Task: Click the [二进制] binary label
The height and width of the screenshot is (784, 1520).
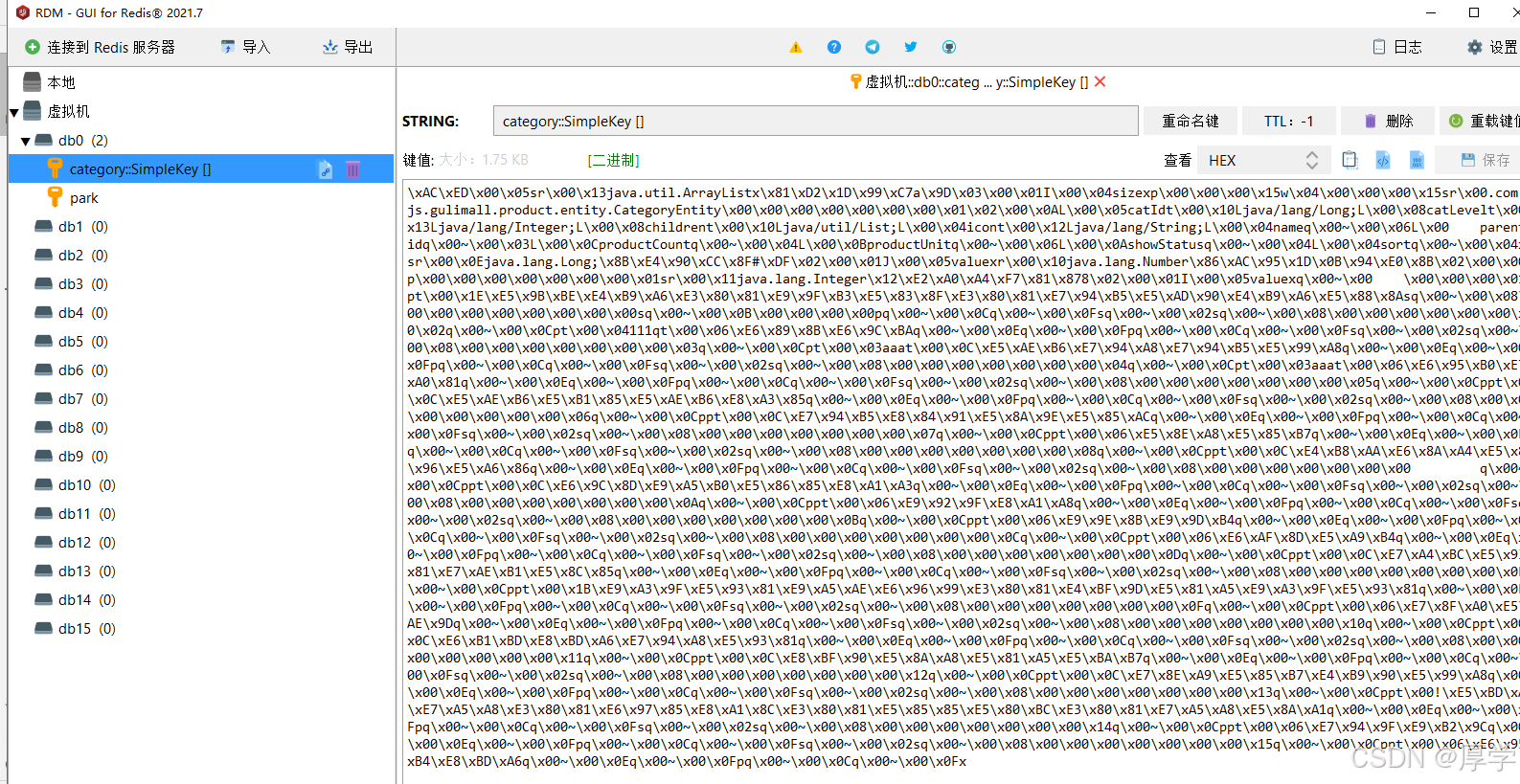Action: [613, 161]
